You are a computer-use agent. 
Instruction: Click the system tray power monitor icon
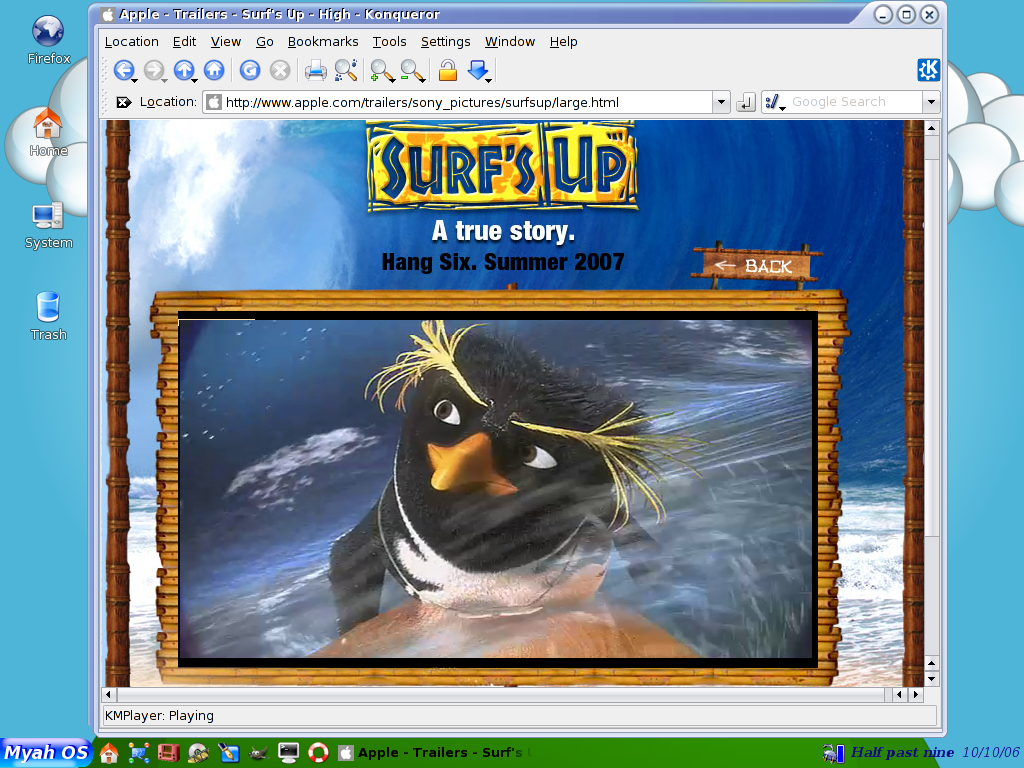833,754
